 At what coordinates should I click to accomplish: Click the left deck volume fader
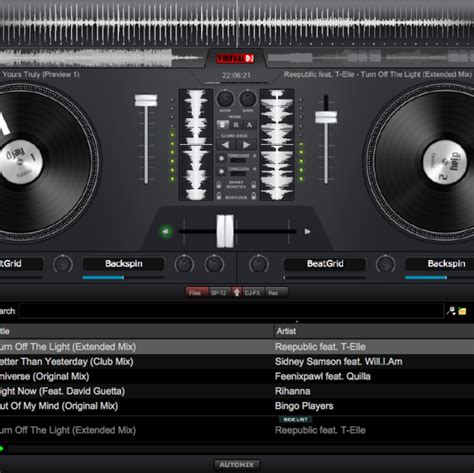(146, 101)
